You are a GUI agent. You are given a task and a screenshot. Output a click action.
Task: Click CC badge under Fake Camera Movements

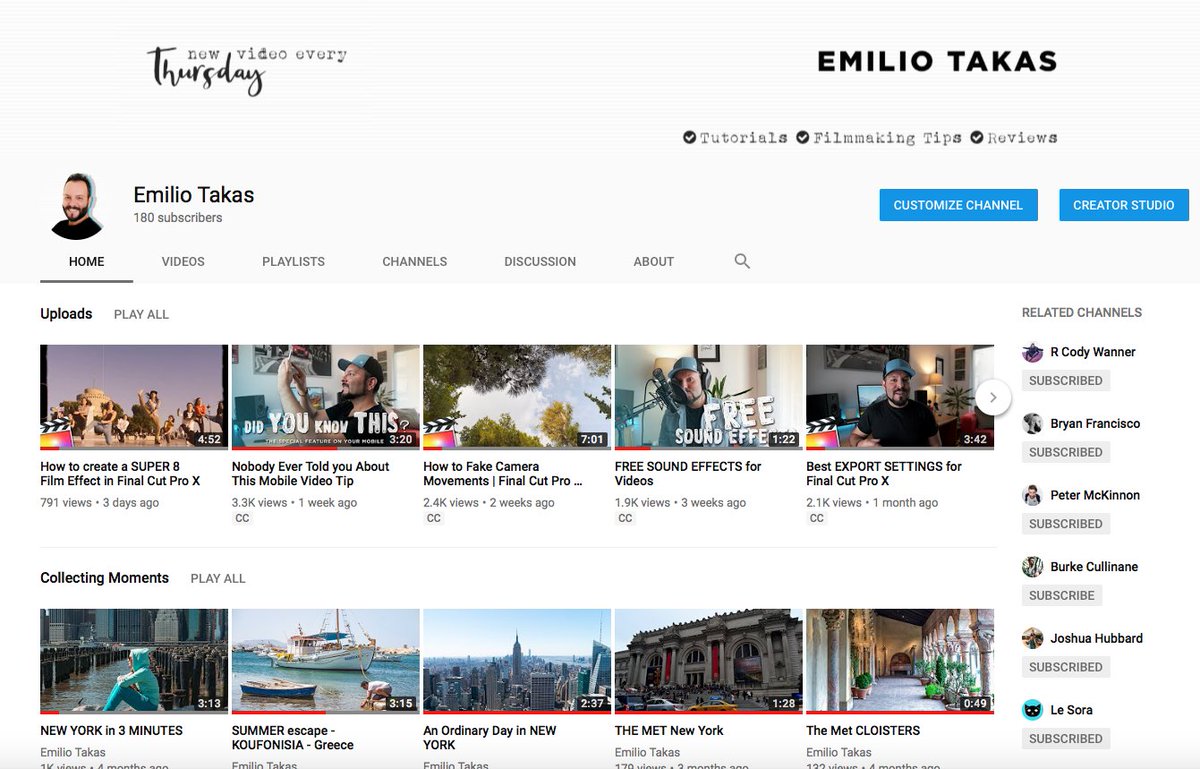pyautogui.click(x=434, y=519)
